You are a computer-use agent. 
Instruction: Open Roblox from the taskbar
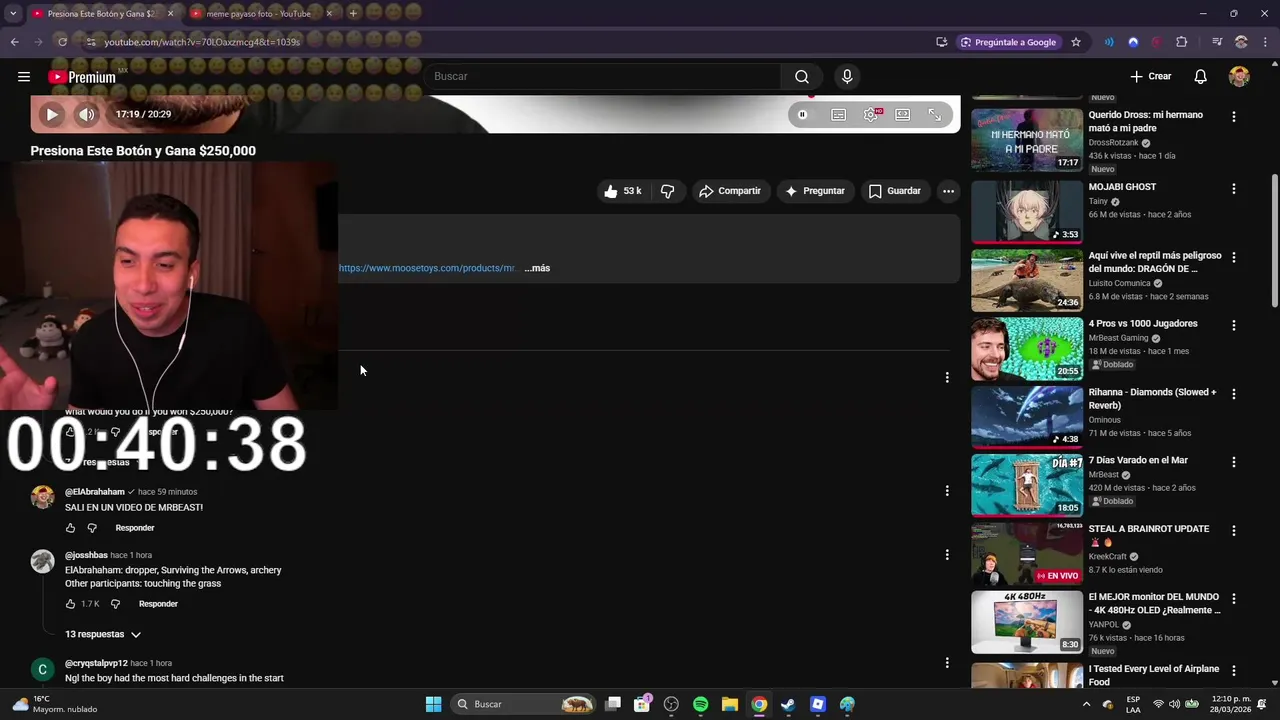pyautogui.click(x=818, y=704)
